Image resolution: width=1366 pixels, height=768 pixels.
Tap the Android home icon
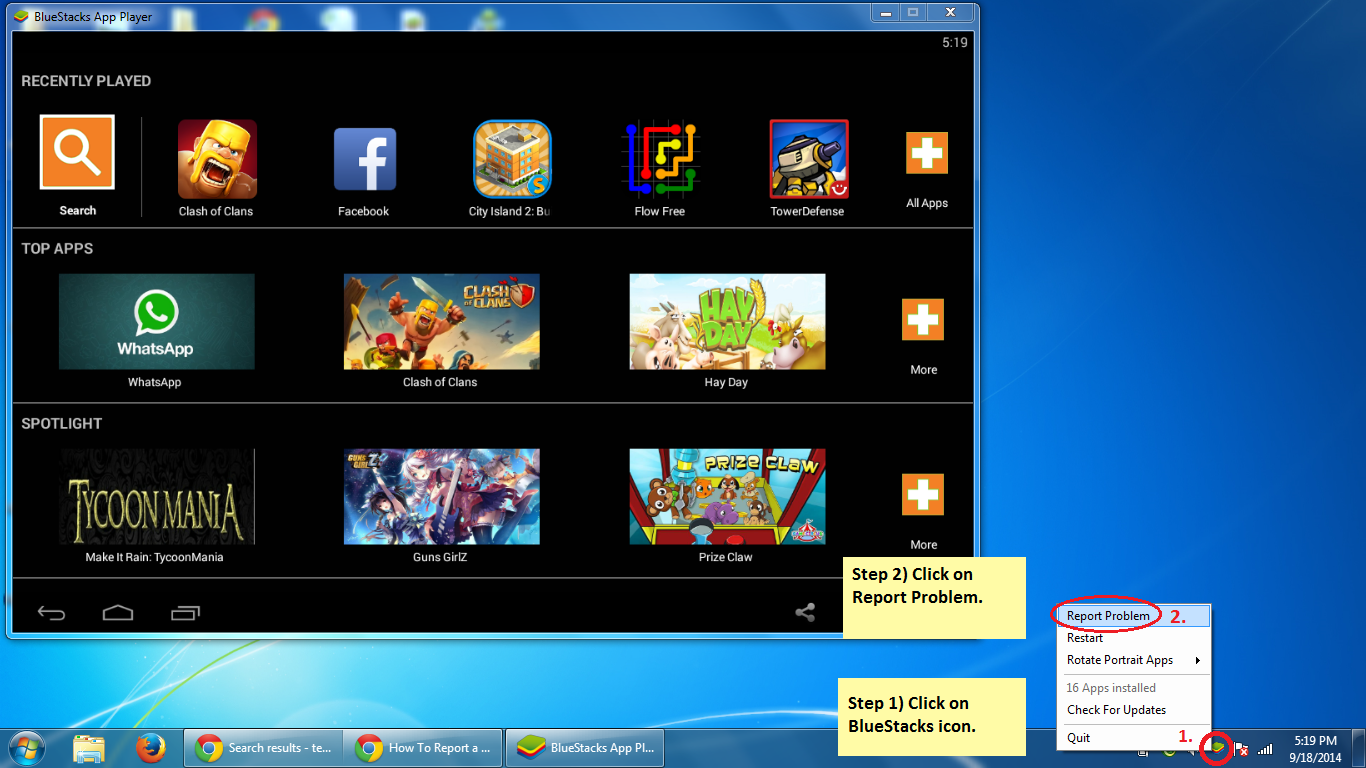(118, 612)
